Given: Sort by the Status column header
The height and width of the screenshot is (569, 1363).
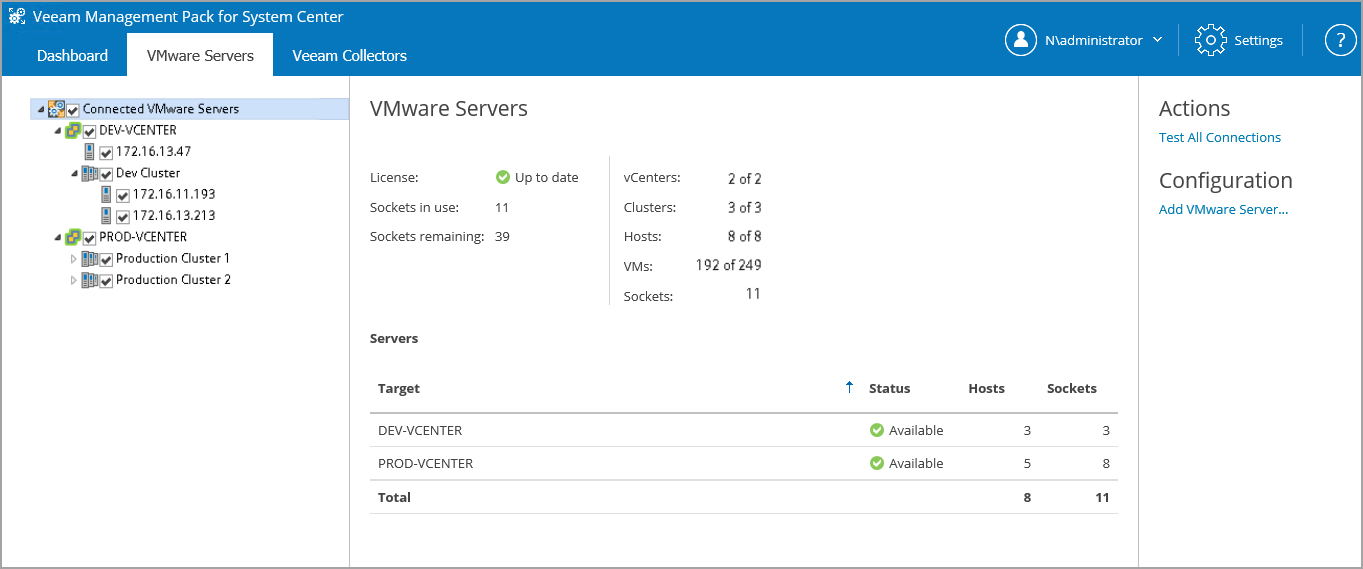Looking at the screenshot, I should click(889, 388).
